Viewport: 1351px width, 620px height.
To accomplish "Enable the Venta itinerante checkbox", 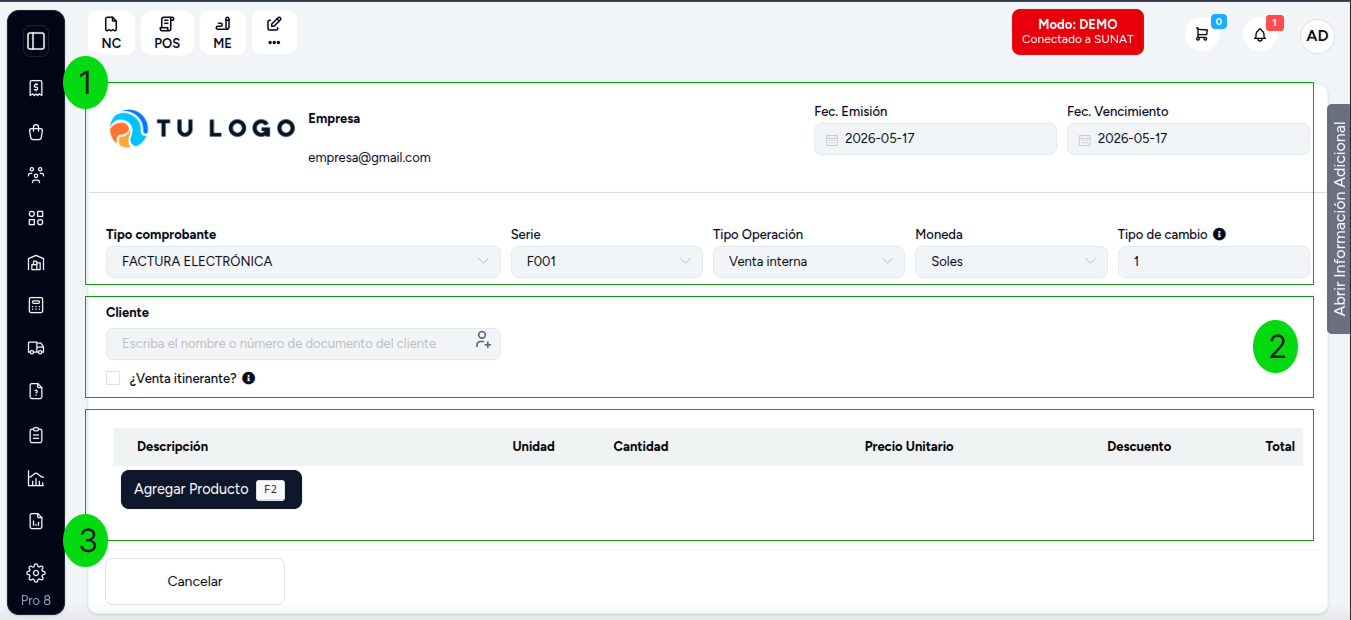I will 113,378.
